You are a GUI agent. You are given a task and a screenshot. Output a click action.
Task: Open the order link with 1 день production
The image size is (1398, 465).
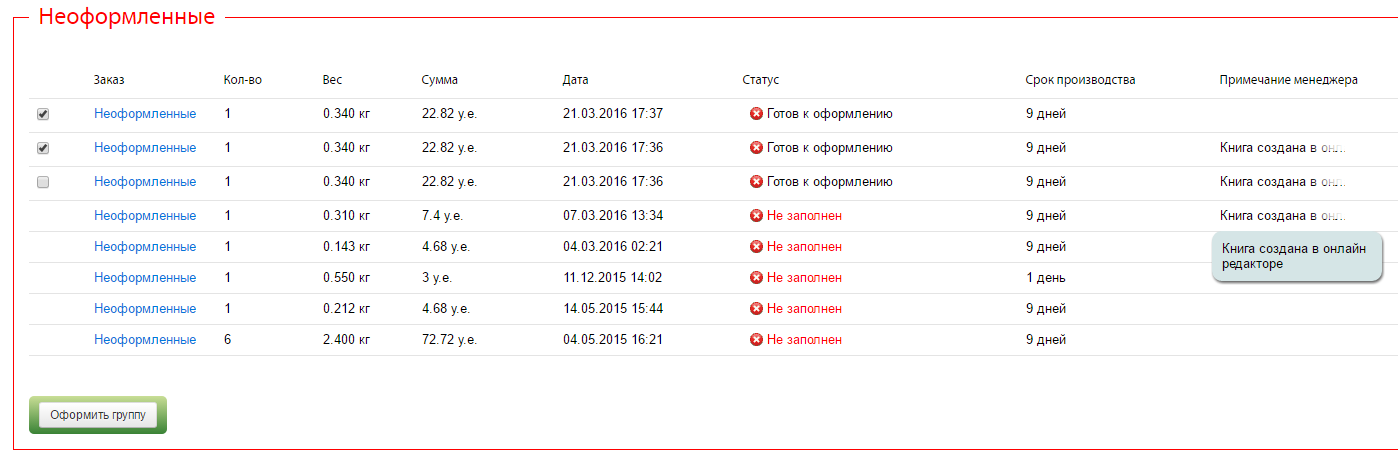pyautogui.click(x=145, y=278)
